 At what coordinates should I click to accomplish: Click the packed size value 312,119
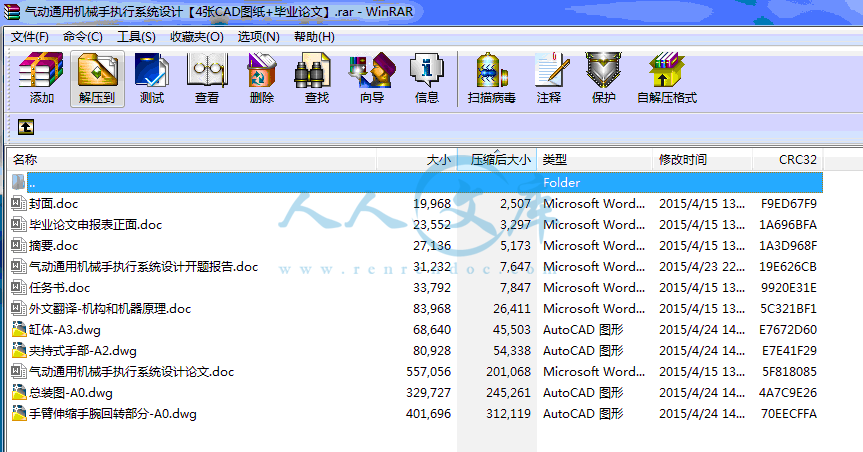(509, 413)
